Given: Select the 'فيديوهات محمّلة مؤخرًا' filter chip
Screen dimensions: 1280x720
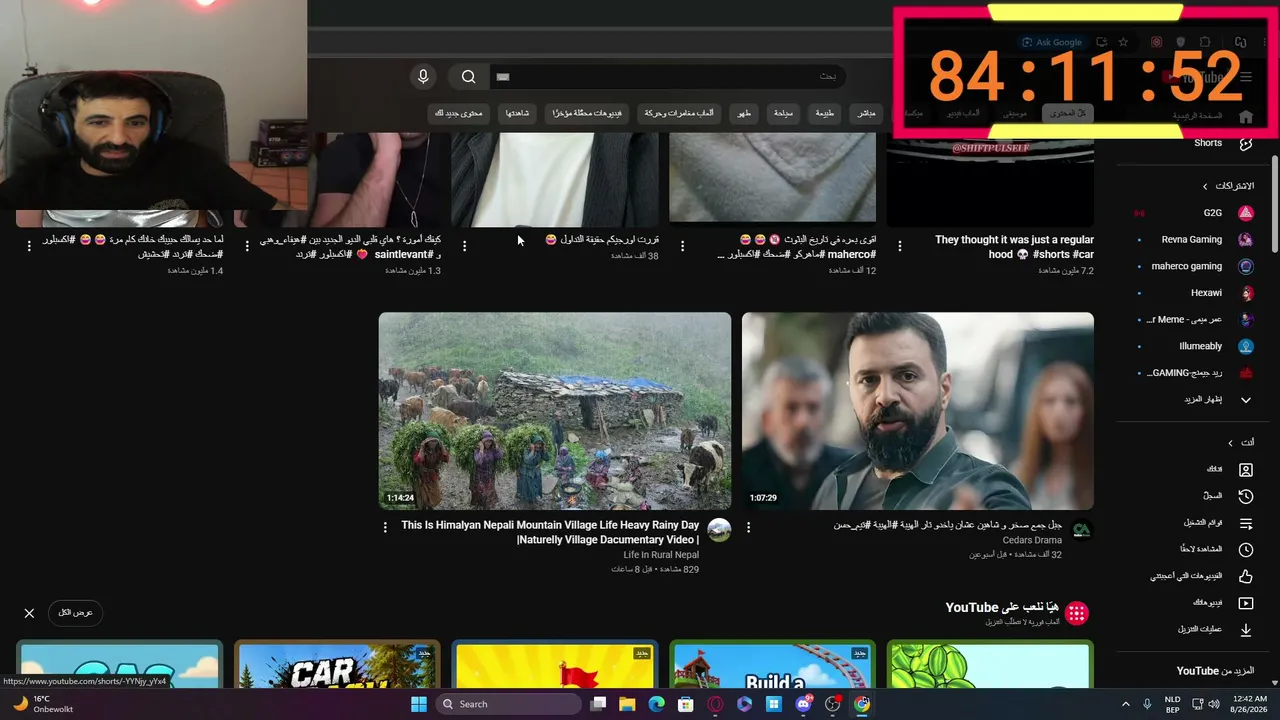Looking at the screenshot, I should pos(589,113).
